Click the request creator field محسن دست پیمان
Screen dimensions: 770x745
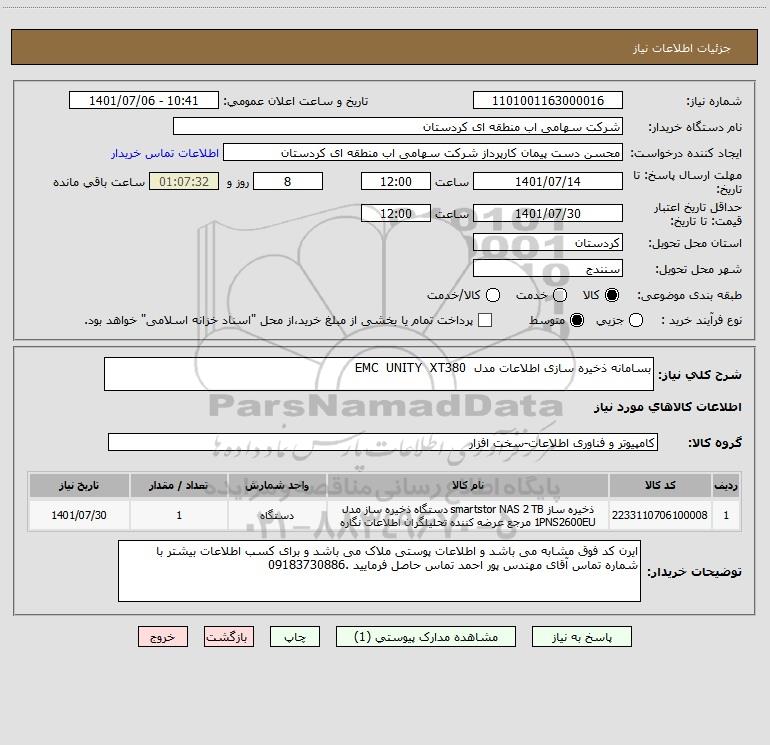423,153
